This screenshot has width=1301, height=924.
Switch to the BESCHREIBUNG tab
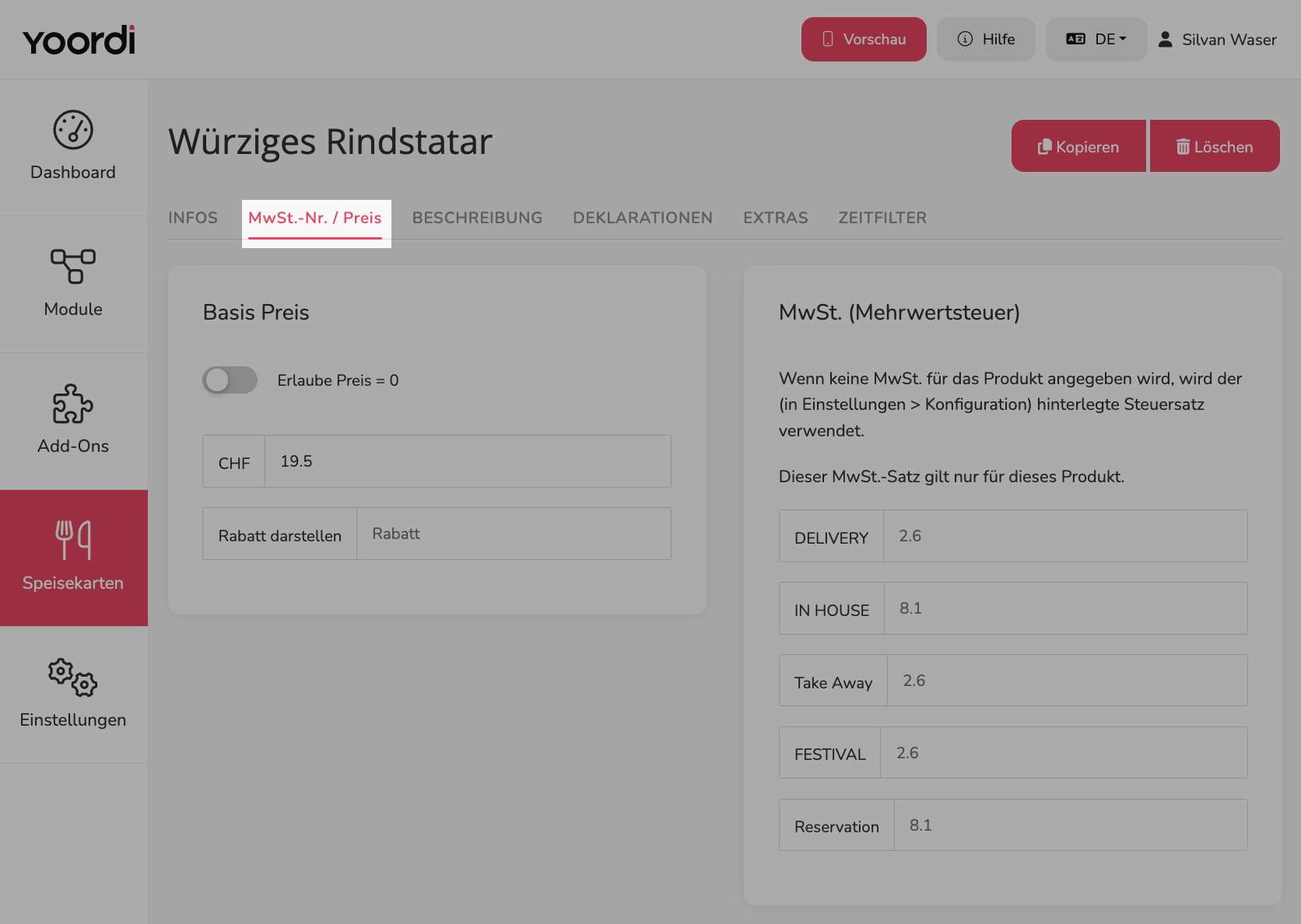tap(477, 218)
